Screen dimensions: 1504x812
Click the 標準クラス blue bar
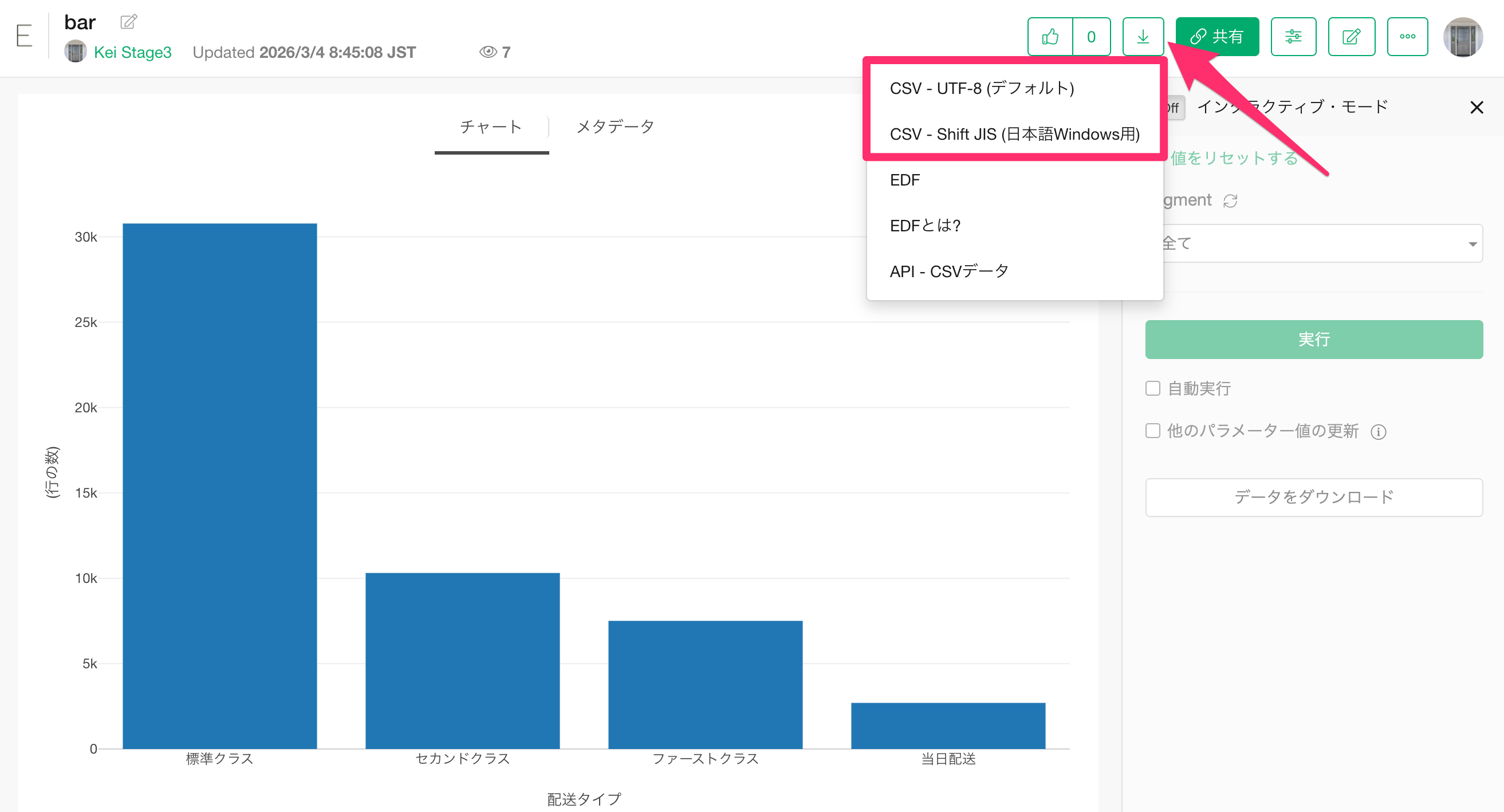[219, 484]
